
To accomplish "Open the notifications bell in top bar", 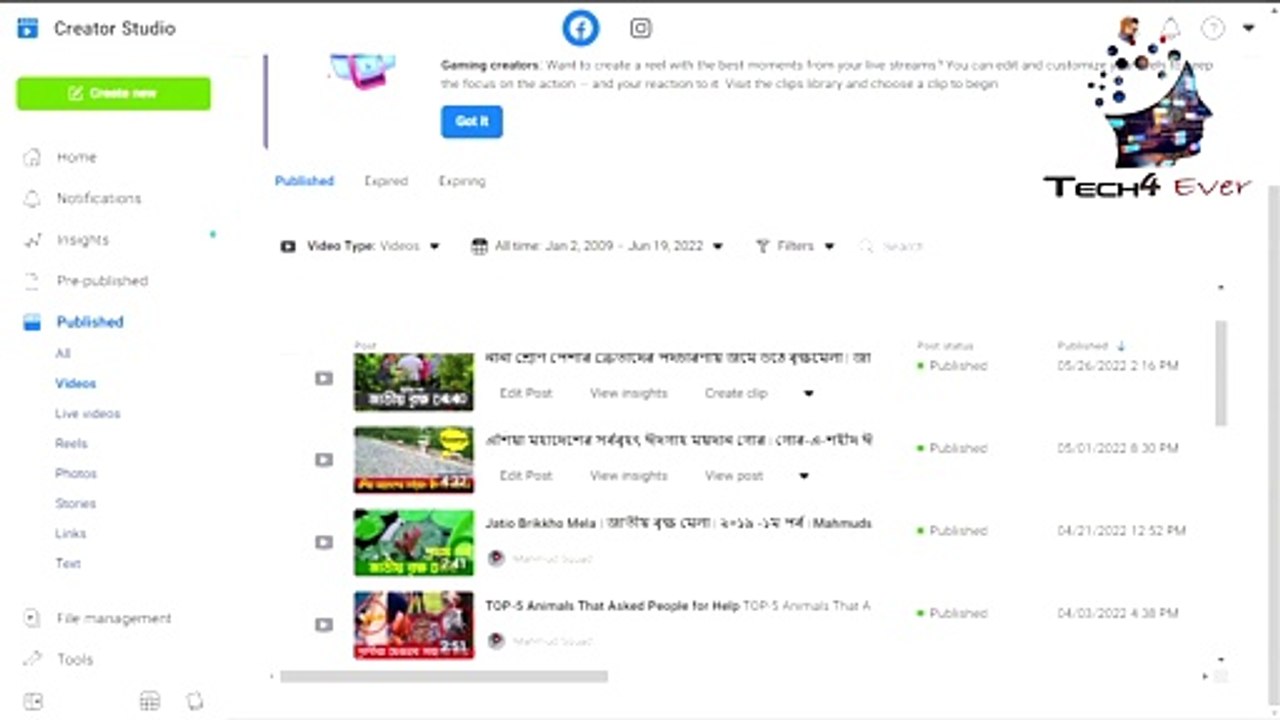I will click(x=1170, y=28).
